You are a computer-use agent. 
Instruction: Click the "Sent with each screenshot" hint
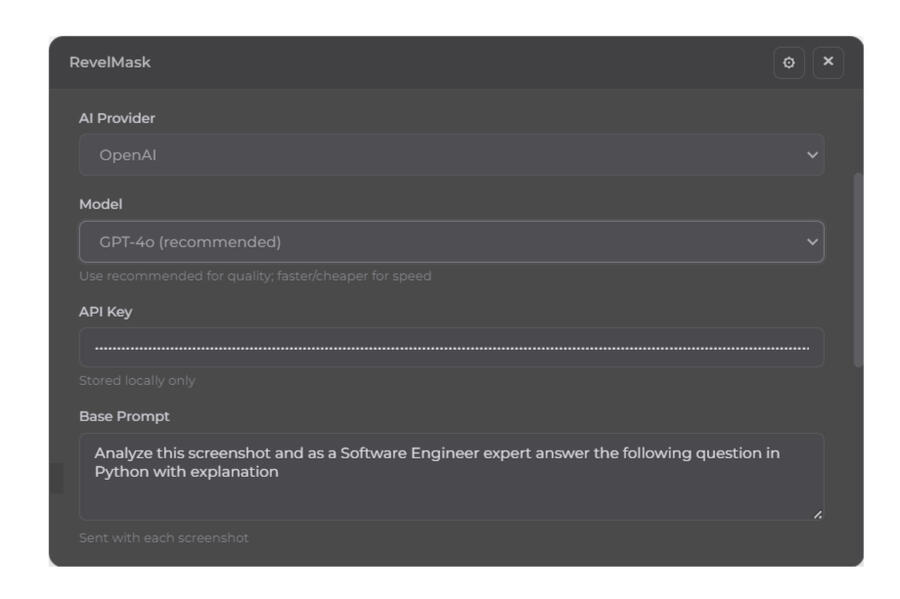pyautogui.click(x=163, y=538)
